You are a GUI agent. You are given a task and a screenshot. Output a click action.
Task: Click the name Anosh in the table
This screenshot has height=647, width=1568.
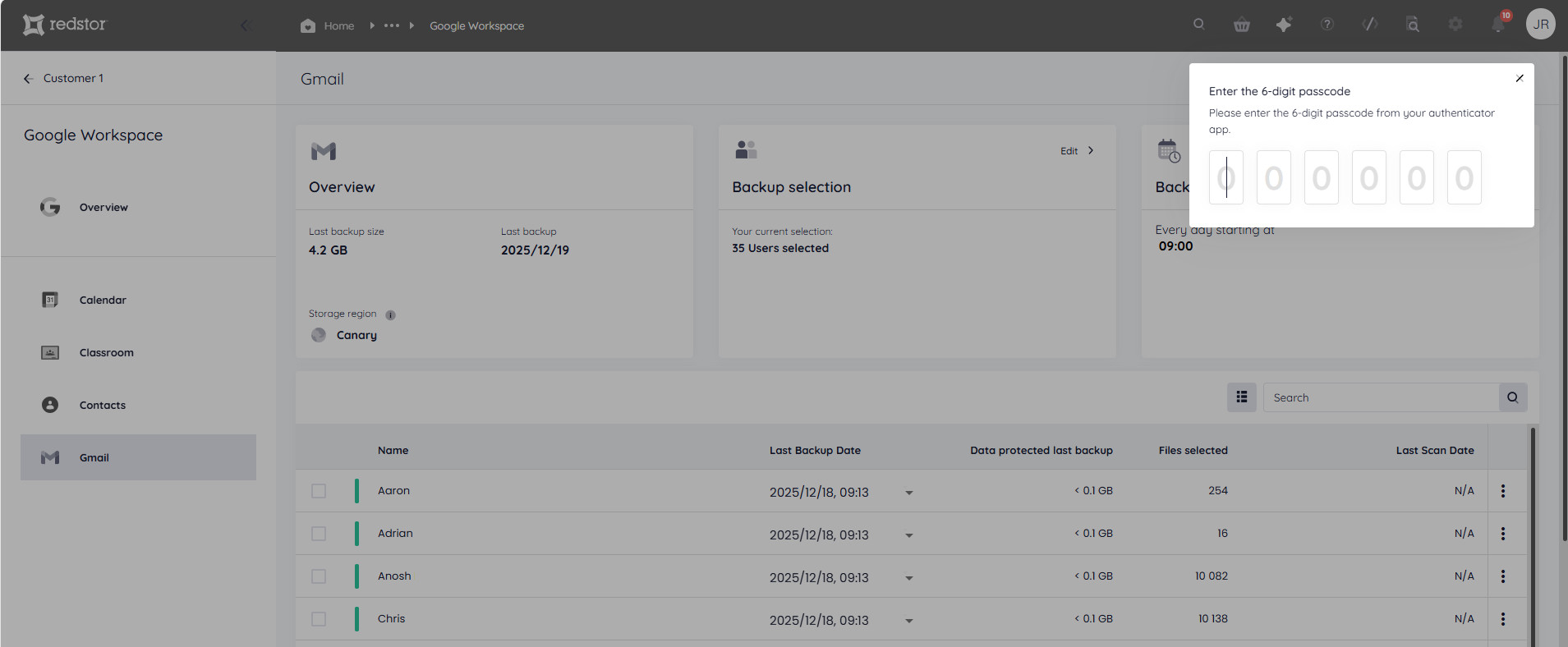tap(394, 576)
